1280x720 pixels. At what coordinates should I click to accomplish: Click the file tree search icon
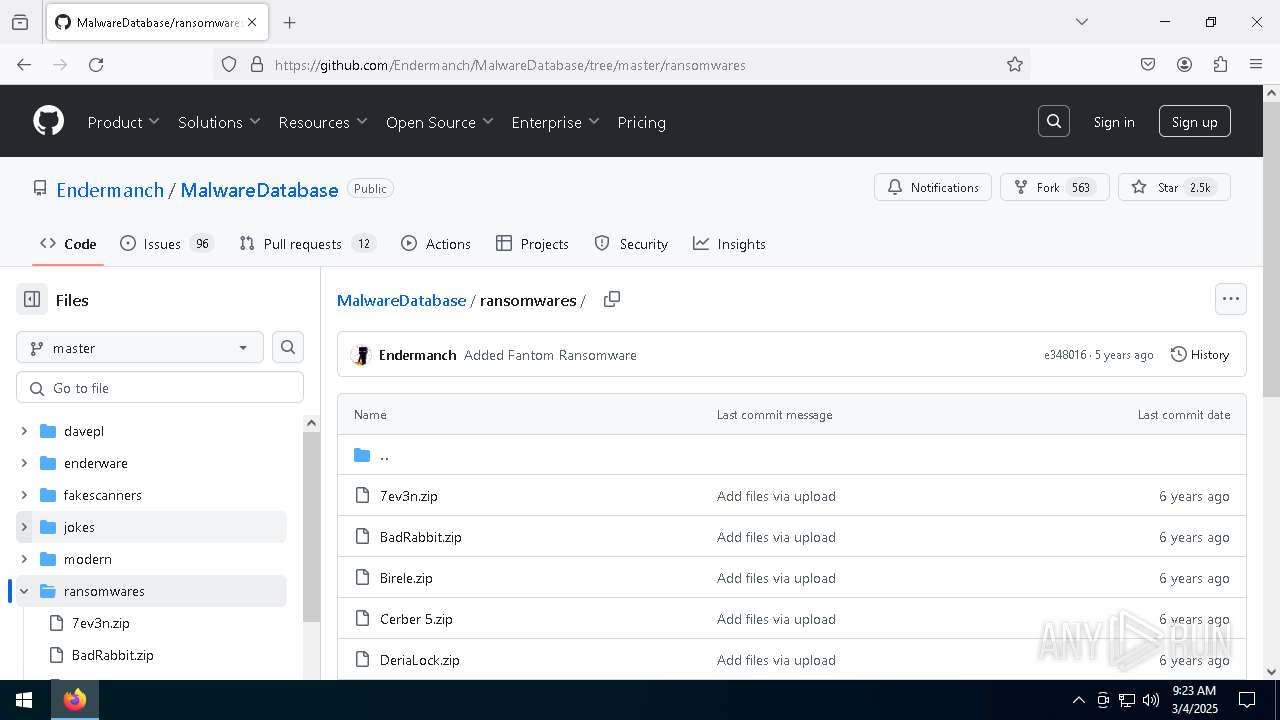[x=288, y=347]
